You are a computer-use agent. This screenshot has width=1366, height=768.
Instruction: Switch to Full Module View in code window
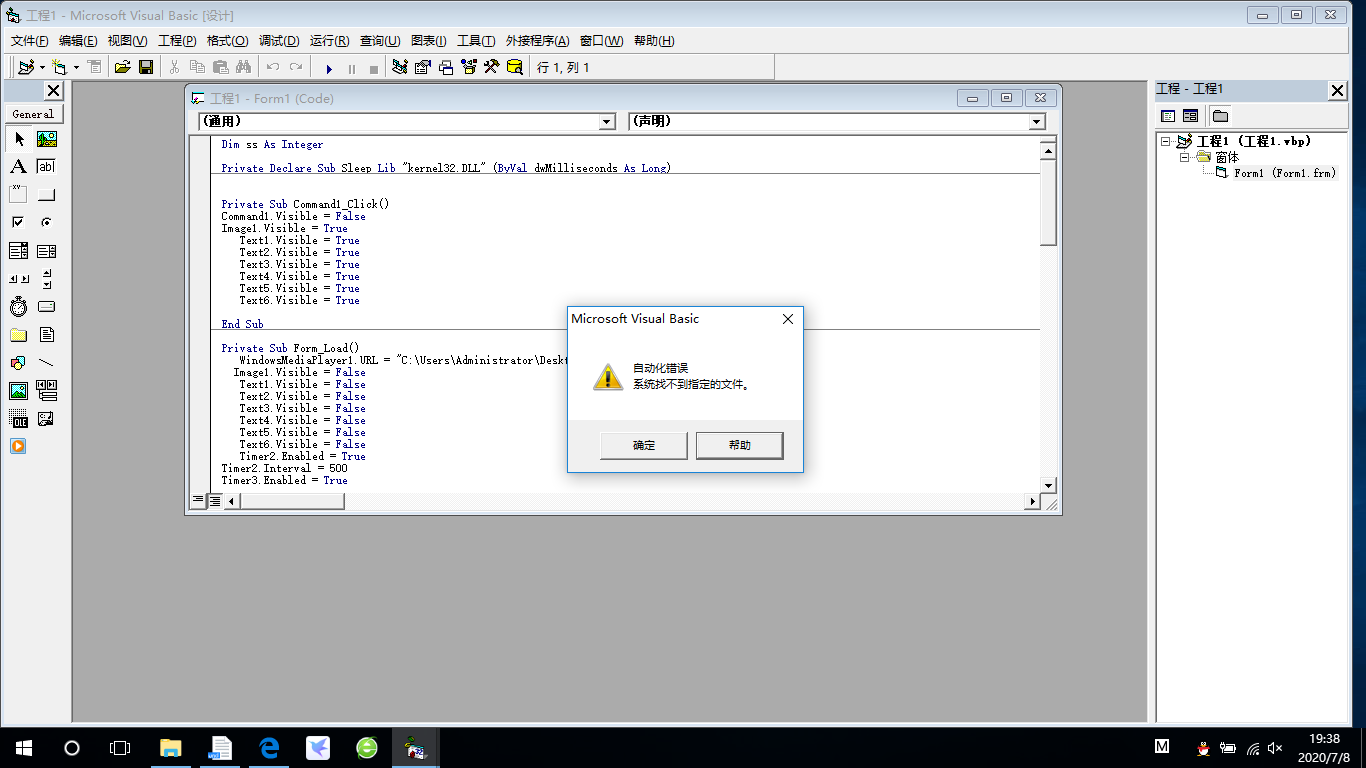pyautogui.click(x=214, y=500)
